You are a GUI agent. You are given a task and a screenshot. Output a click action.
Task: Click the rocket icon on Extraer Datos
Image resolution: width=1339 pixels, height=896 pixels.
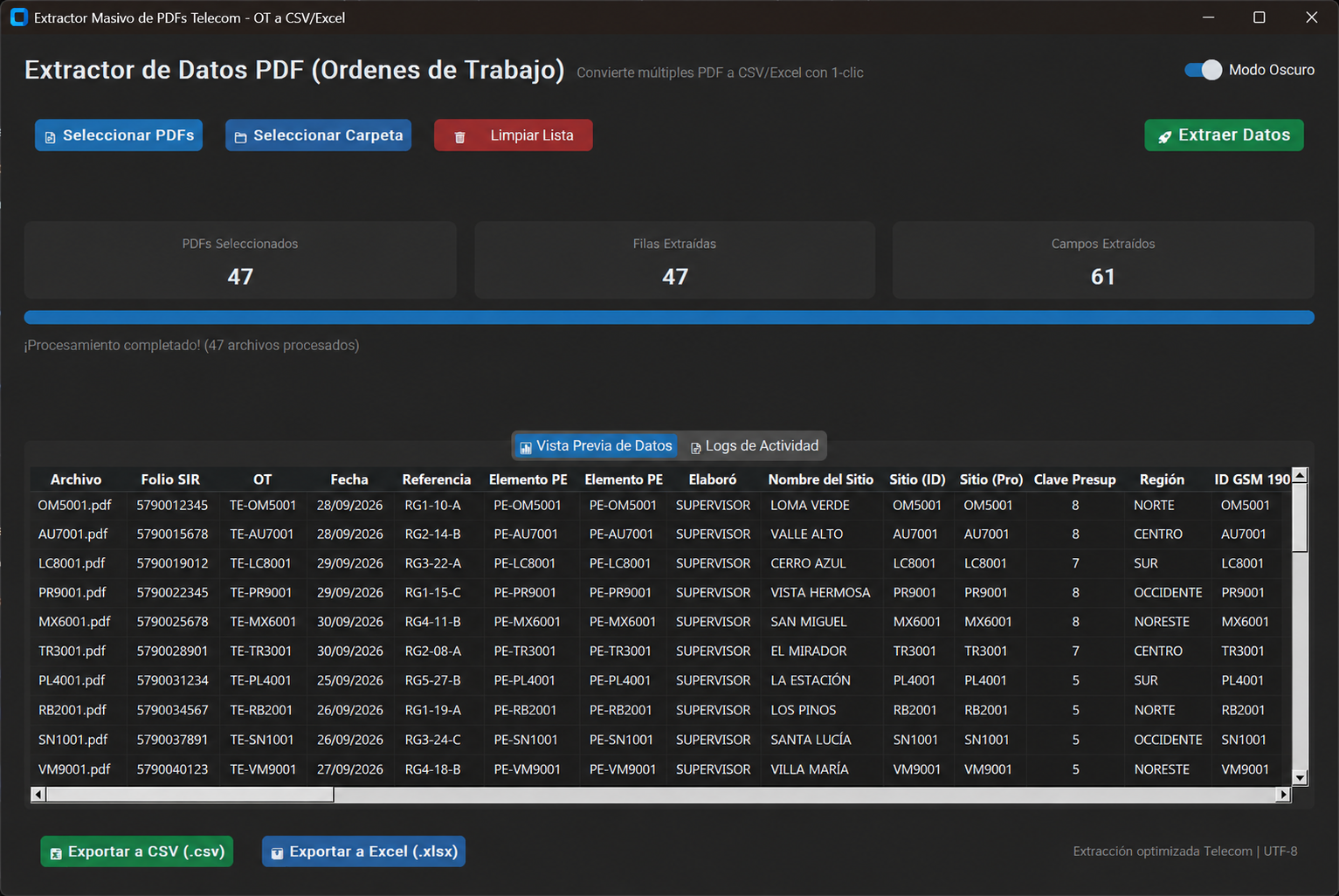pos(1164,137)
